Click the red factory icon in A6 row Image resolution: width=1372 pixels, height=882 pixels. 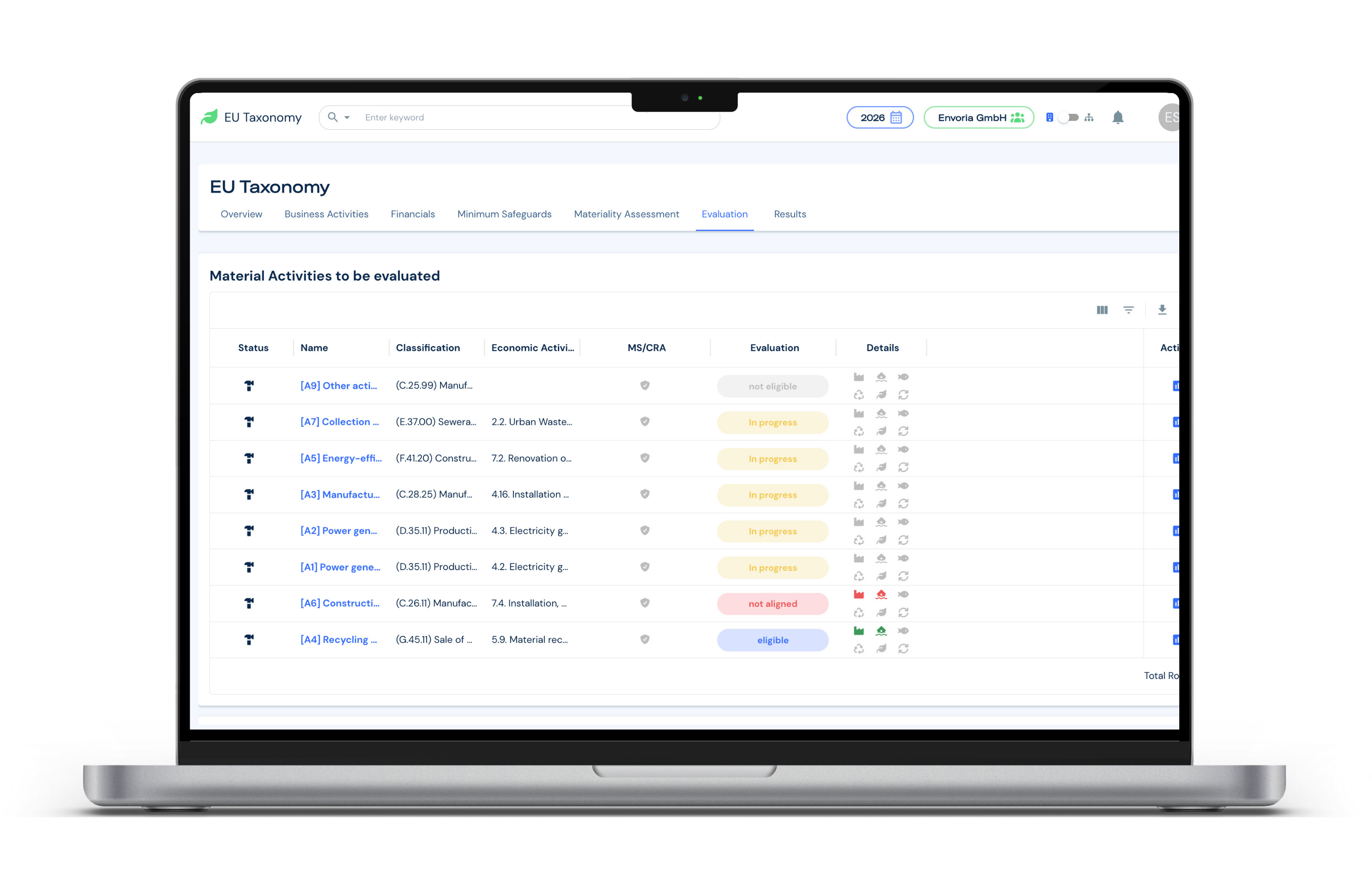859,594
